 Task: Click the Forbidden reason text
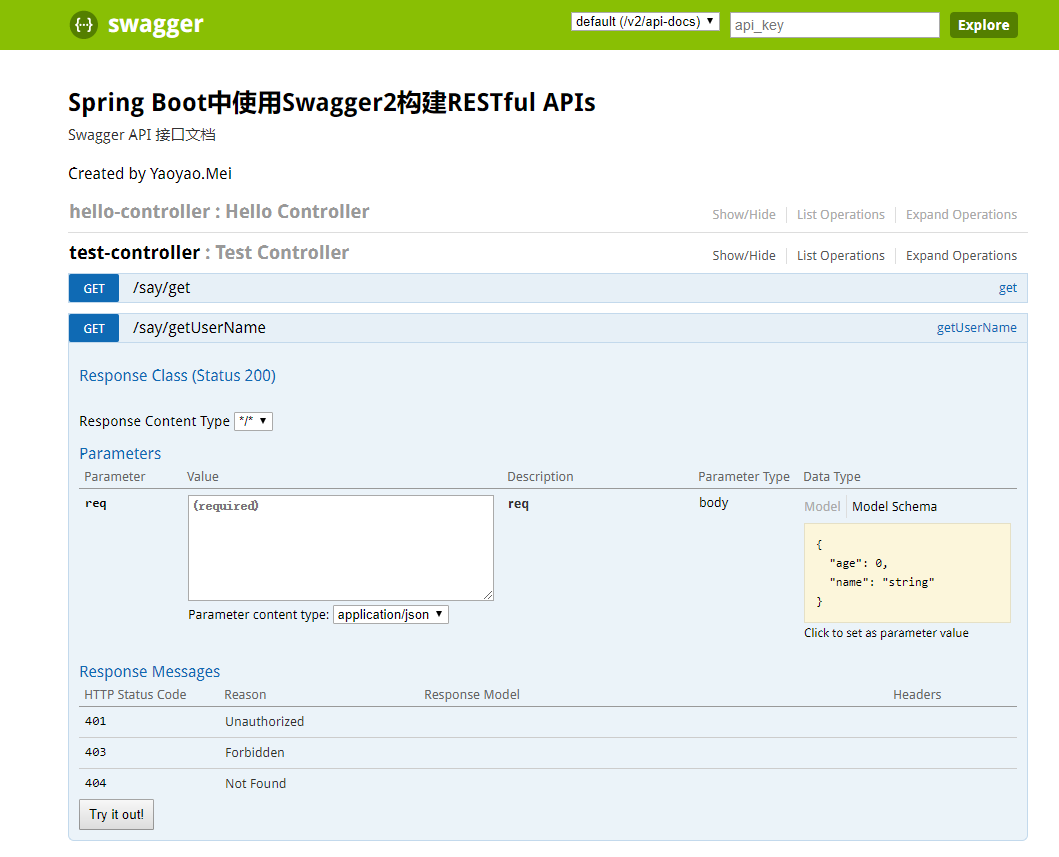click(x=255, y=752)
